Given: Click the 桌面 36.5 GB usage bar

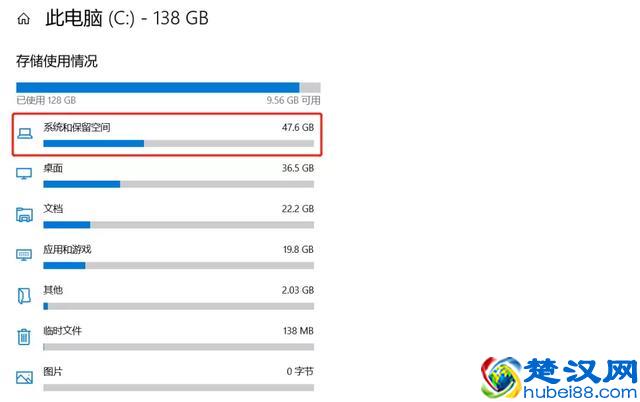Looking at the screenshot, I should coord(178,184).
